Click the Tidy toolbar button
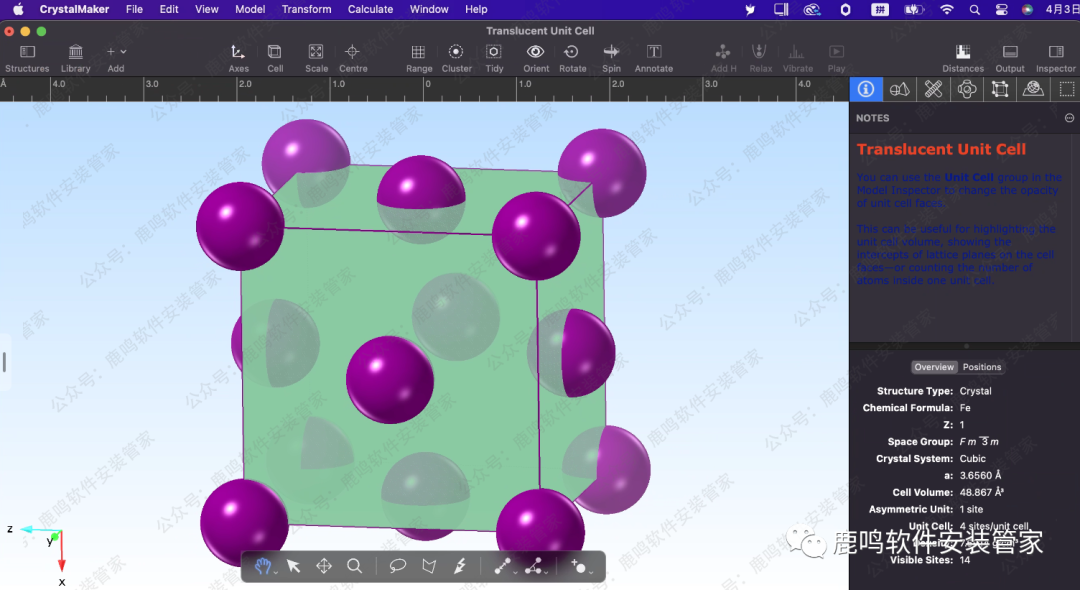1080x590 pixels. [494, 52]
